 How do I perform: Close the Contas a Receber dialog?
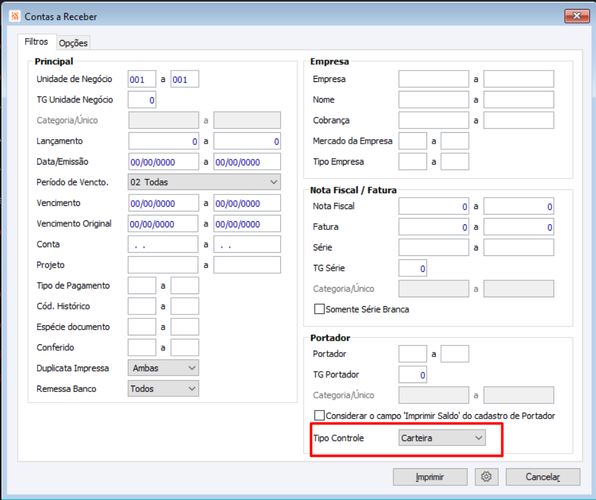577,16
